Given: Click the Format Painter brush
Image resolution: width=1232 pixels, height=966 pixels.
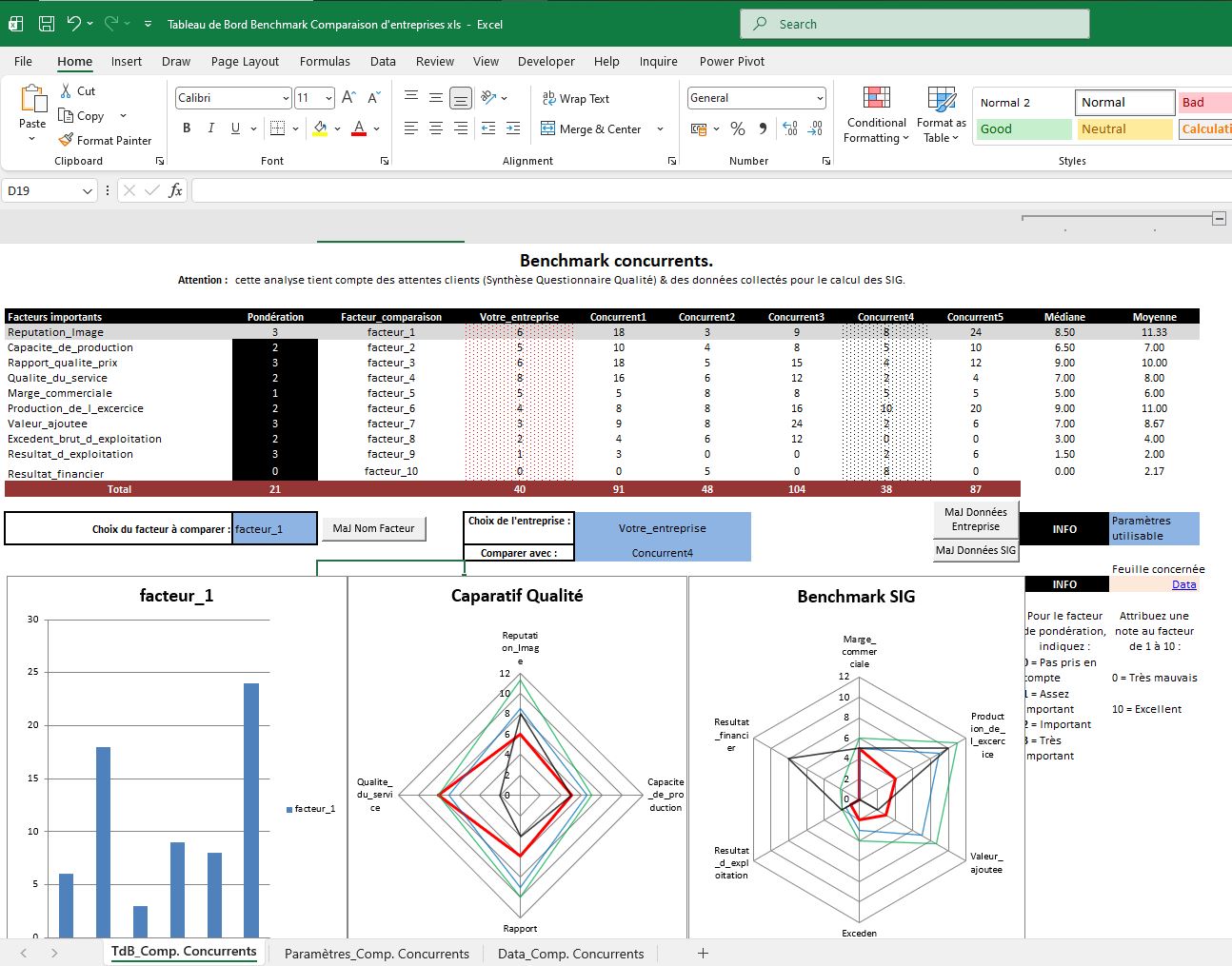Looking at the screenshot, I should coord(66,140).
